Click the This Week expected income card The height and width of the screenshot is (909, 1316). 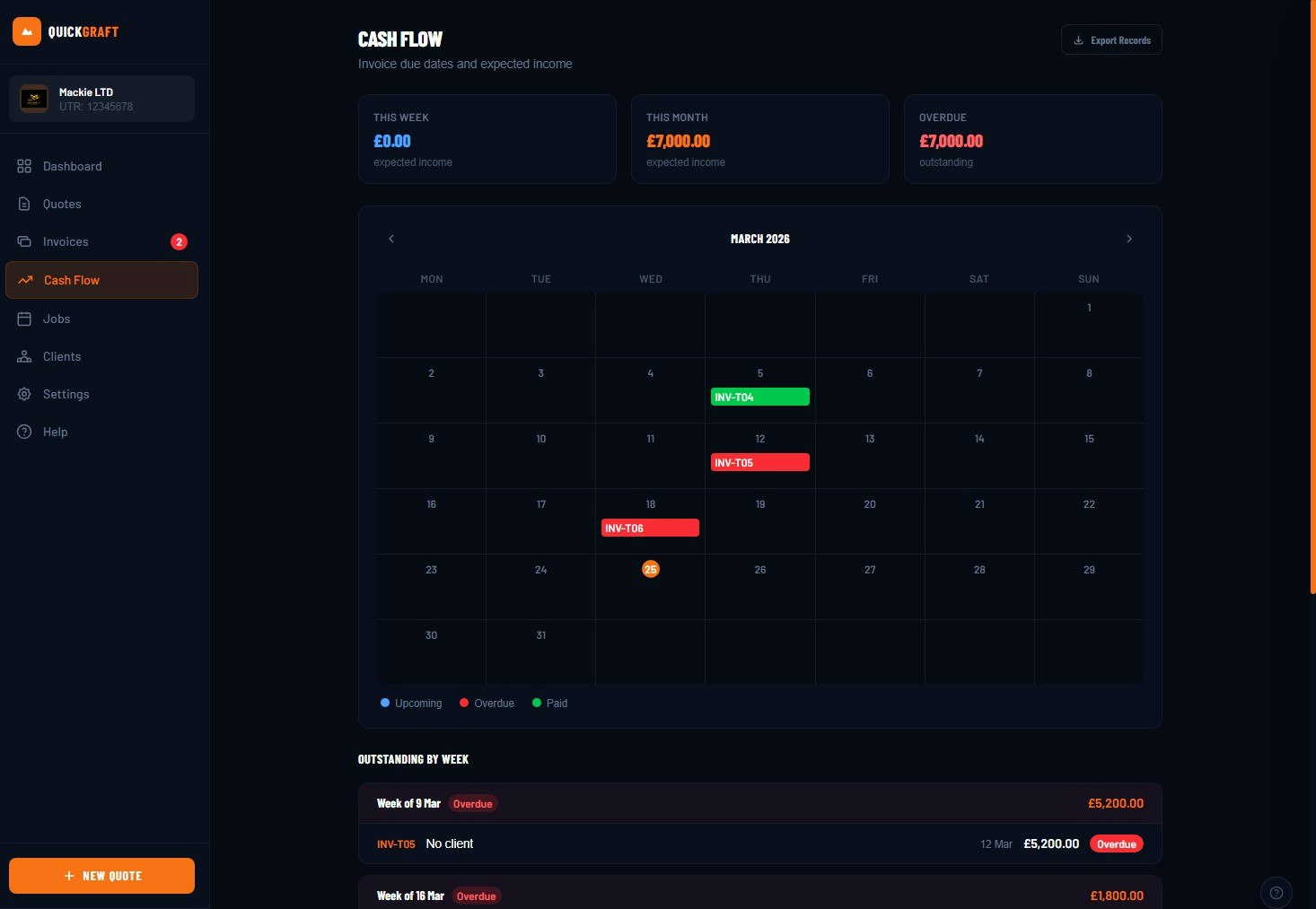487,139
